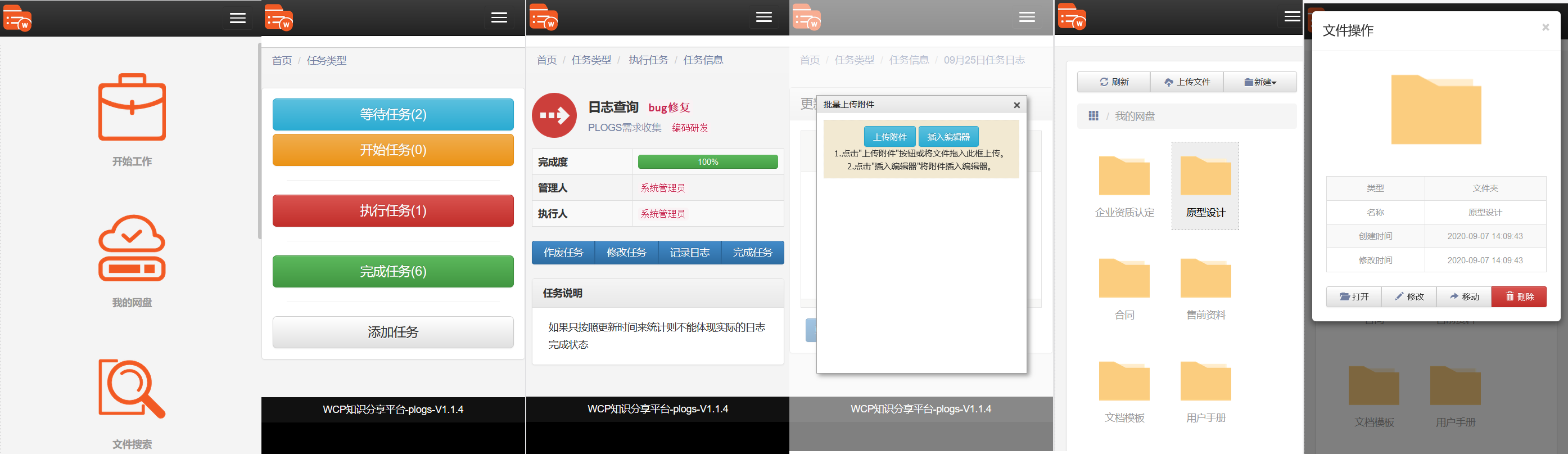Image resolution: width=1568 pixels, height=454 pixels.
Task: Open the 用户手册 folder under the 售前资料 folder
Action: [1206, 392]
